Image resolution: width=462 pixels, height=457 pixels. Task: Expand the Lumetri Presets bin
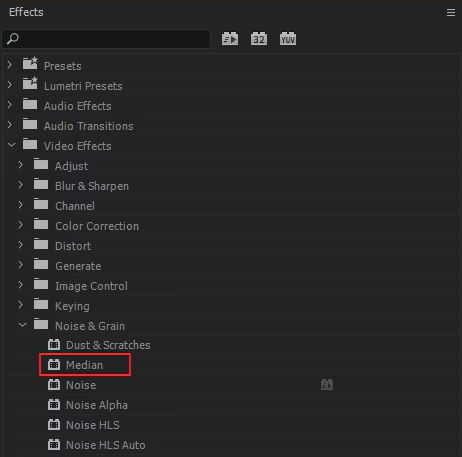pos(10,85)
